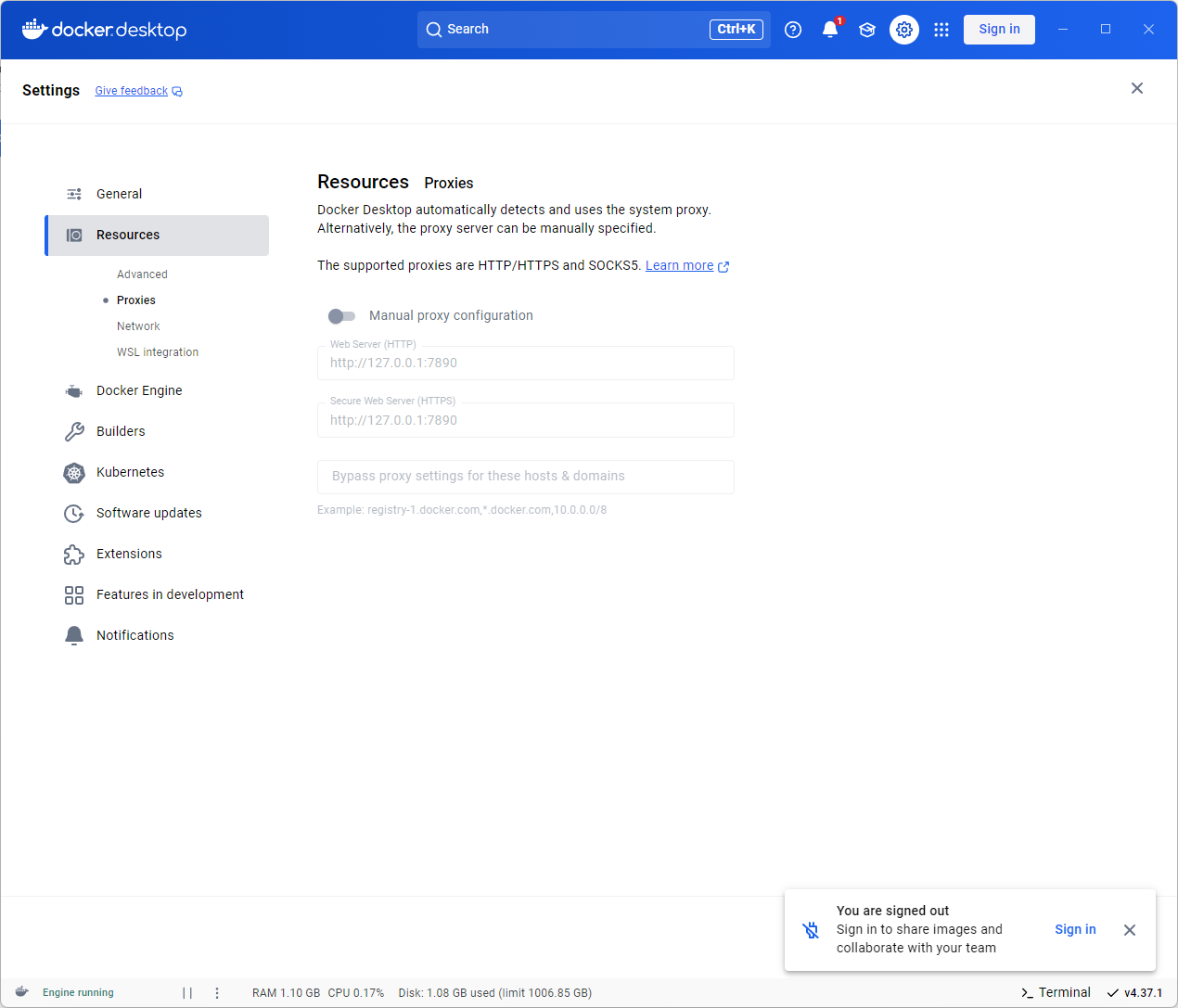1178x1008 pixels.
Task: Dismiss the signed out notification
Action: point(1130,930)
